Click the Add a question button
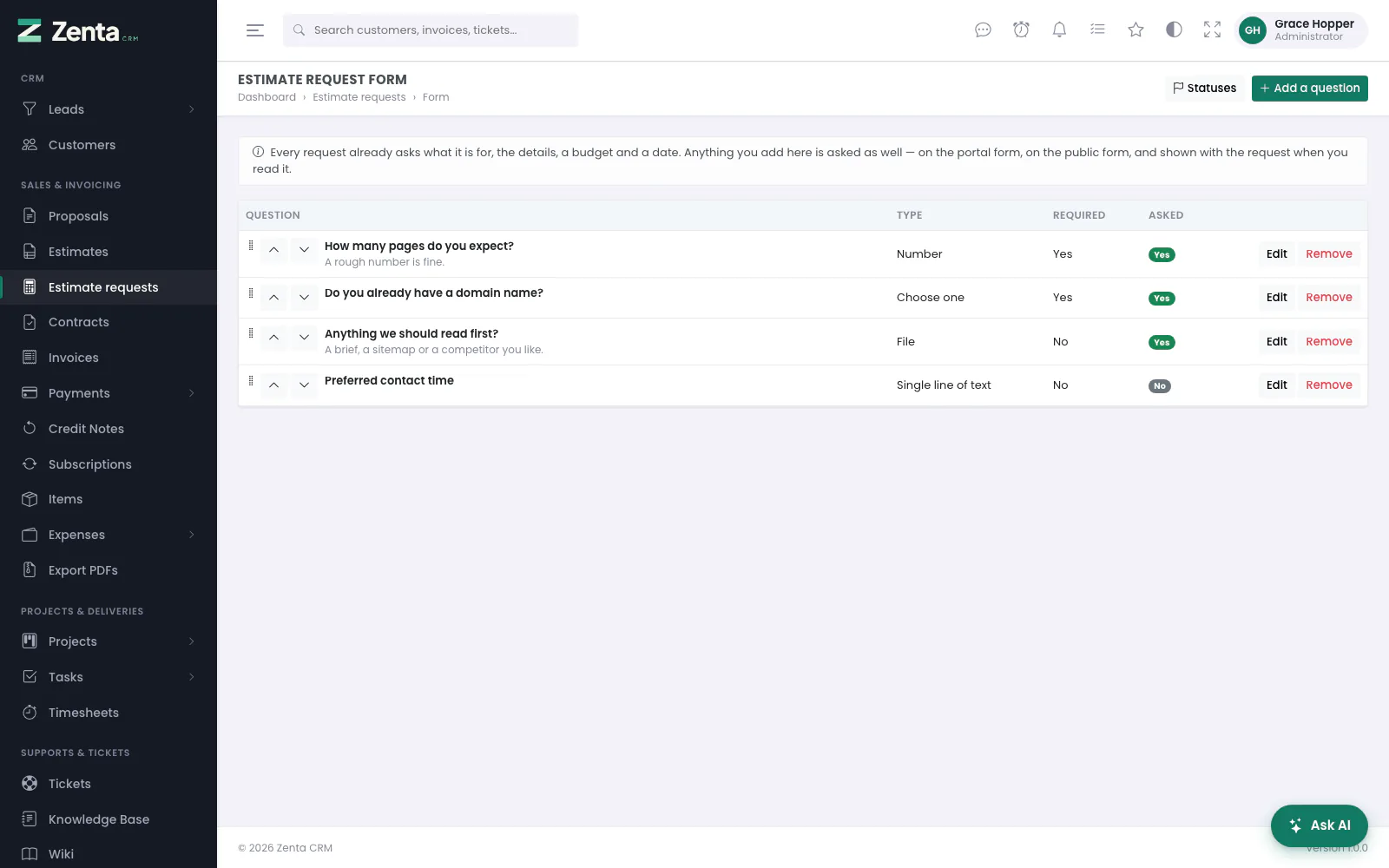1389x868 pixels. [1309, 89]
